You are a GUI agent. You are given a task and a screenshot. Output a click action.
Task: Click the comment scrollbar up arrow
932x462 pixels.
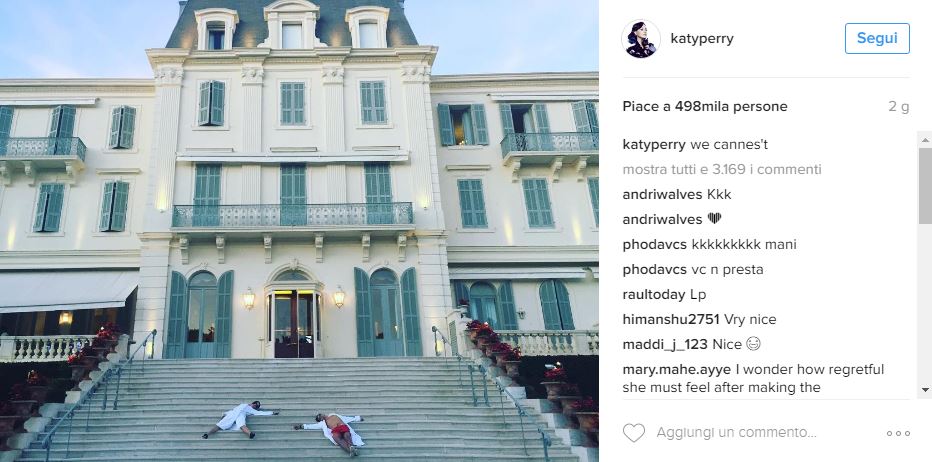pos(925,140)
